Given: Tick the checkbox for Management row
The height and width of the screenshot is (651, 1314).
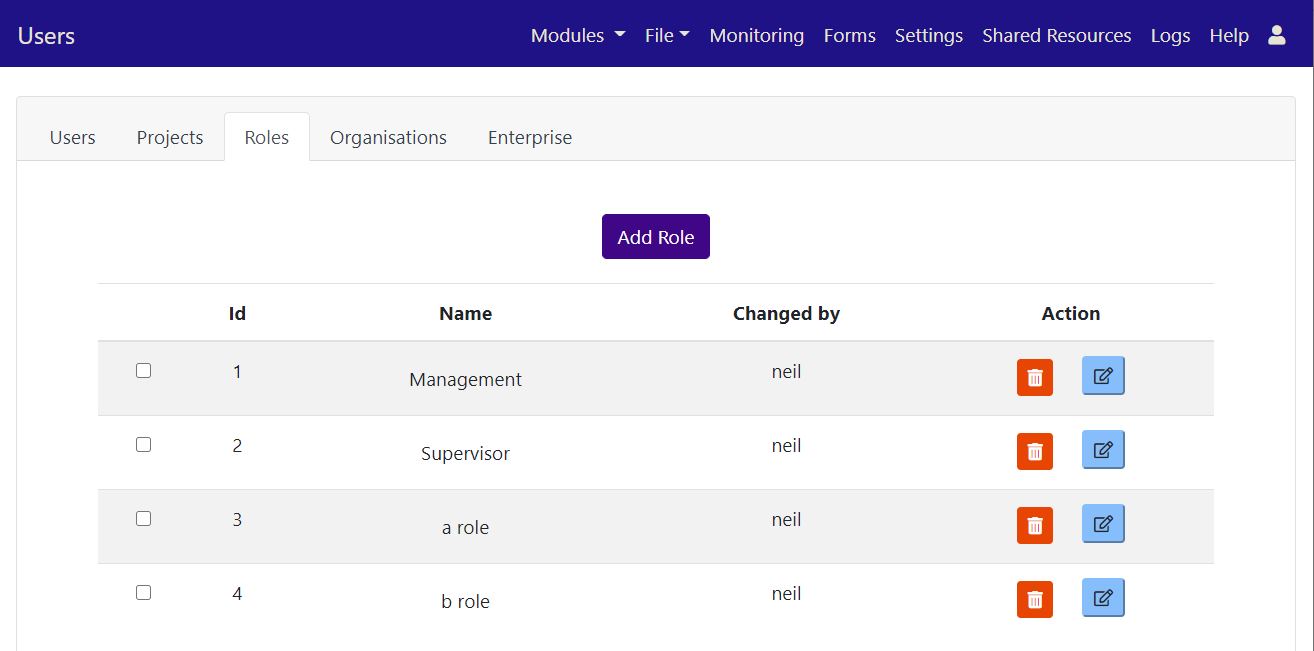Looking at the screenshot, I should tap(143, 371).
